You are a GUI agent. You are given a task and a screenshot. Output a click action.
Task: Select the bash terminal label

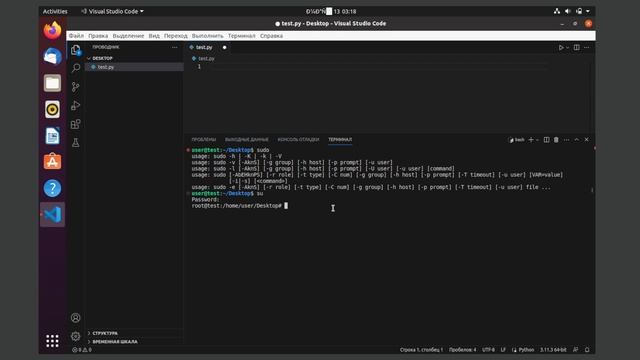coord(516,140)
